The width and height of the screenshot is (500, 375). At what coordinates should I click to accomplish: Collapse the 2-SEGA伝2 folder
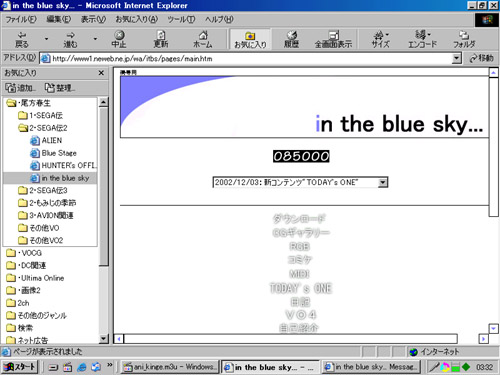[43, 128]
